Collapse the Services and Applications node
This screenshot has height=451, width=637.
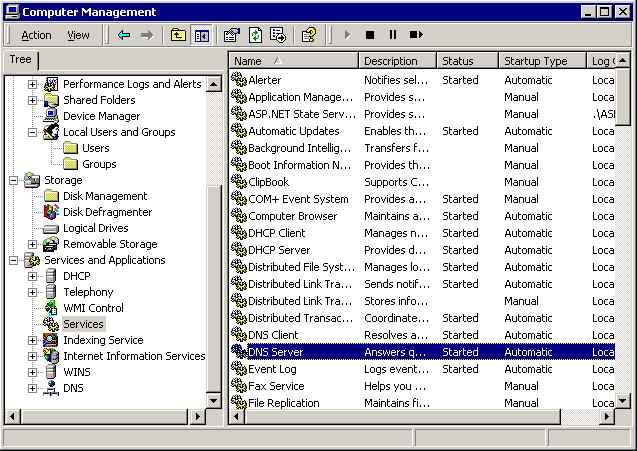tap(13, 260)
